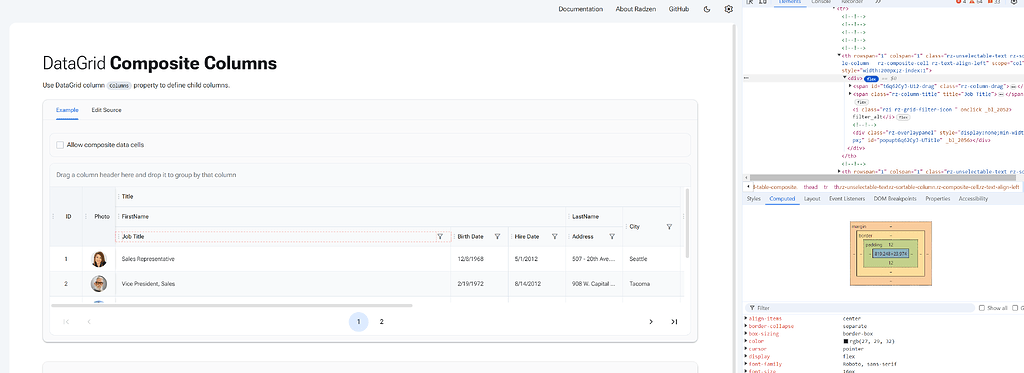Viewport: 1024px width, 373px height.
Task: Expand the border-collapse computed property
Action: tap(746, 326)
